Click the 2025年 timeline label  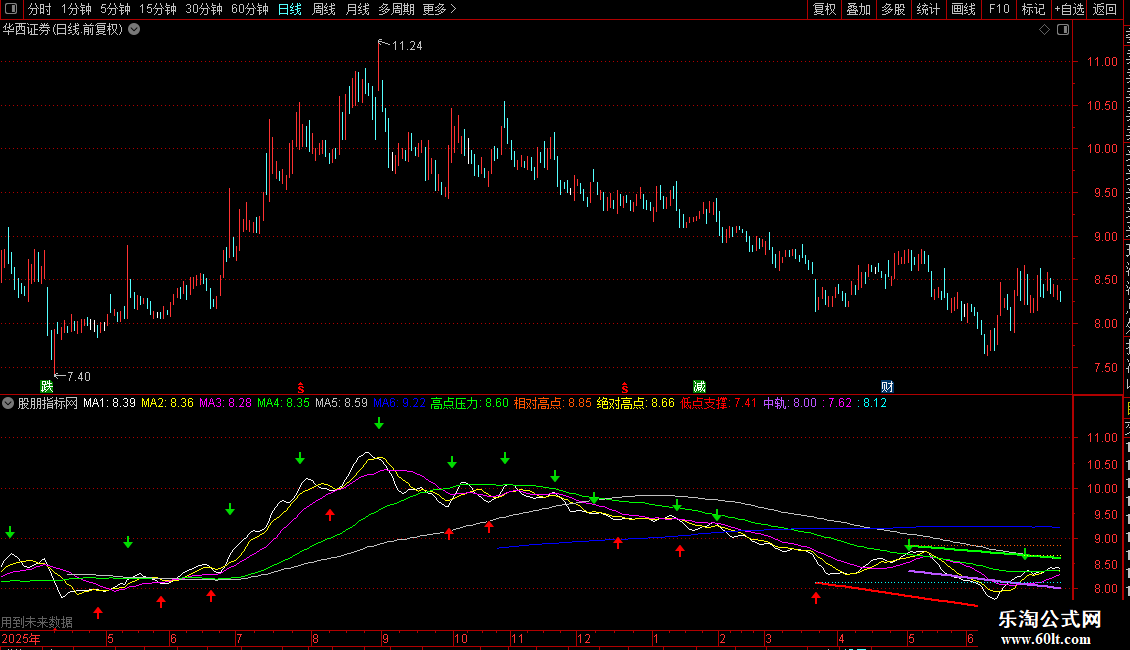tap(21, 638)
